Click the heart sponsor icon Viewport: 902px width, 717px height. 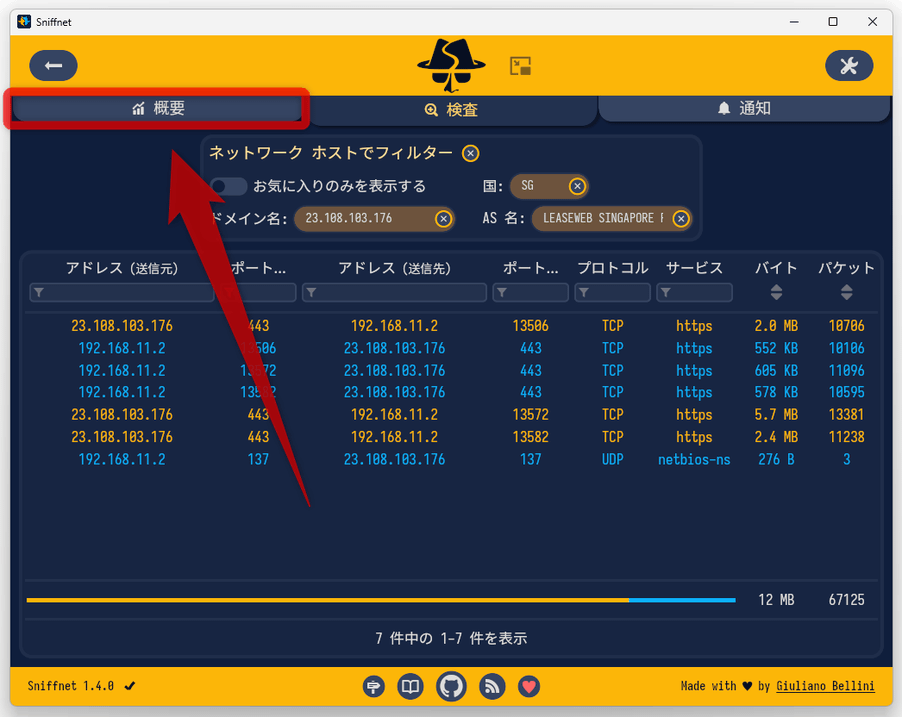point(529,687)
